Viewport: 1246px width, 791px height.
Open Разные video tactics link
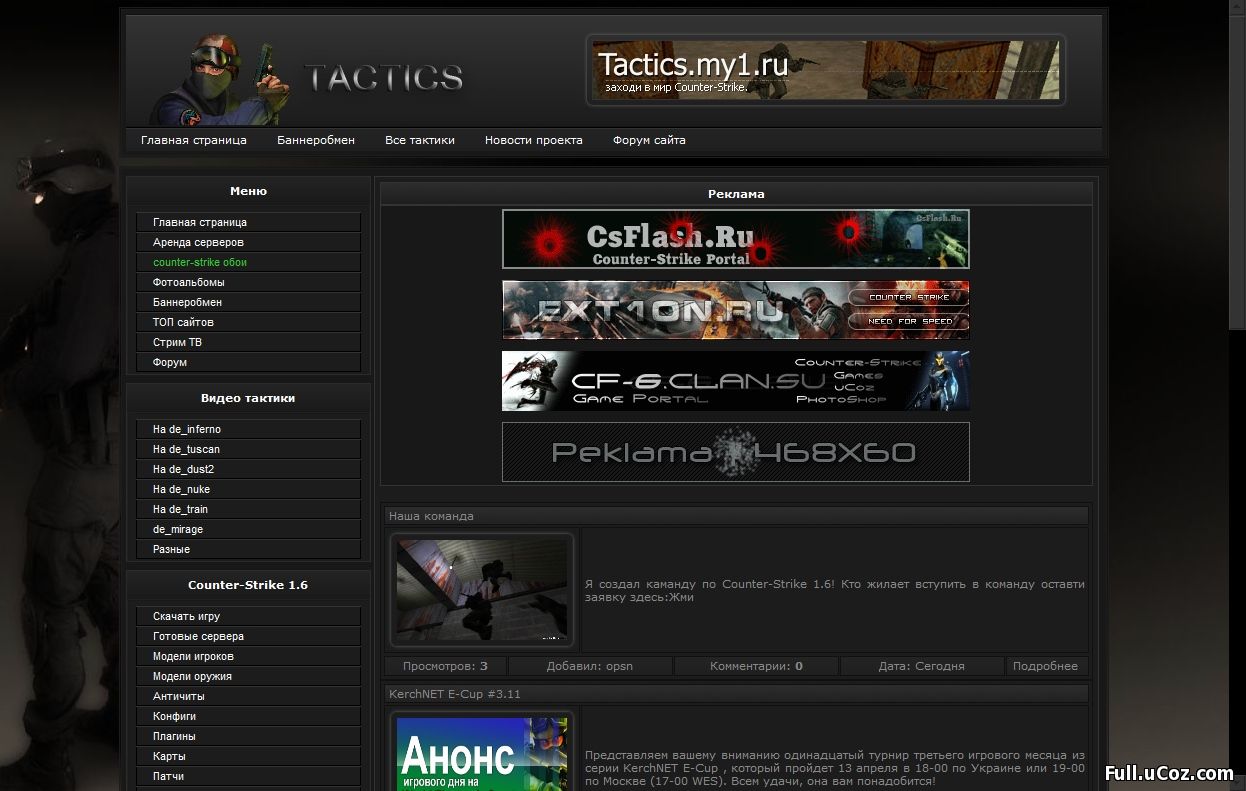pyautogui.click(x=248, y=549)
